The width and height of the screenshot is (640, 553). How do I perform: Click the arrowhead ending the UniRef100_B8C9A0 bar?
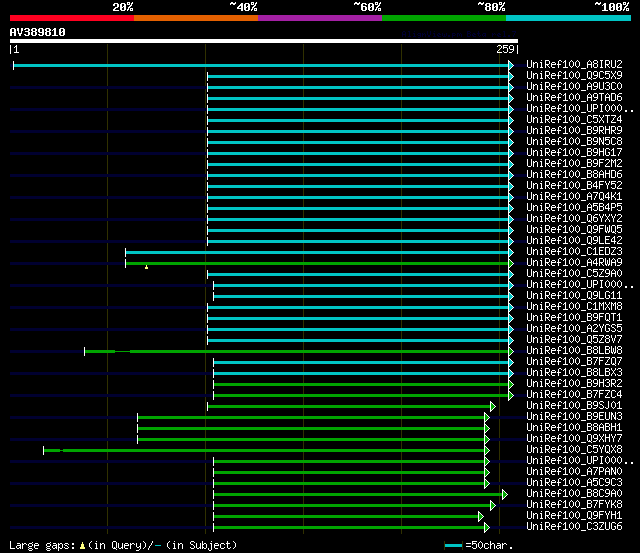pyautogui.click(x=505, y=495)
